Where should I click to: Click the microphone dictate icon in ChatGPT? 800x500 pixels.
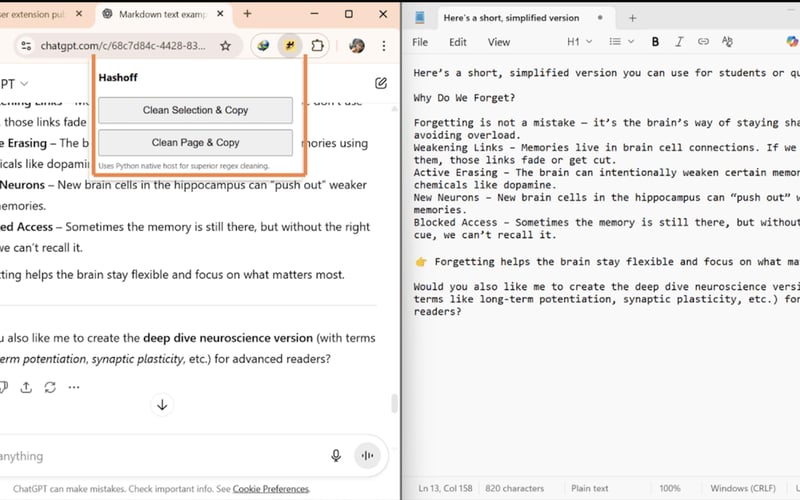pyautogui.click(x=336, y=456)
